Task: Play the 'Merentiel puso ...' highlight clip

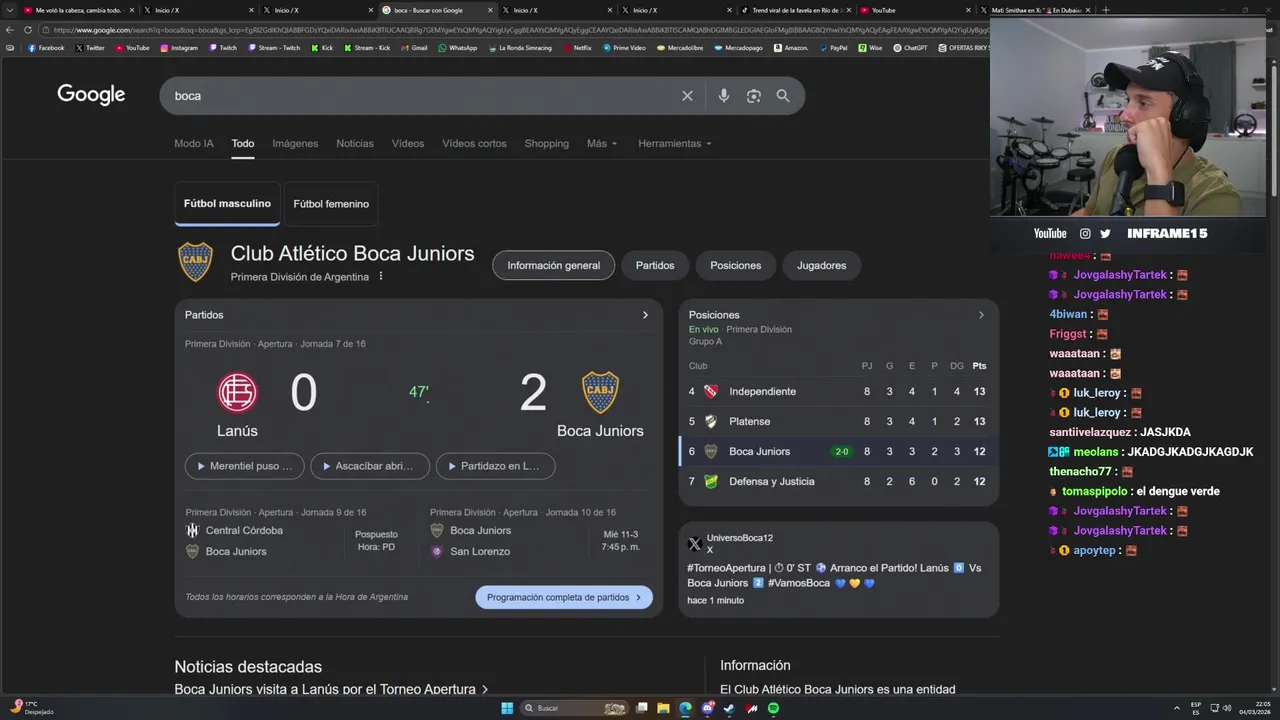Action: (x=245, y=466)
